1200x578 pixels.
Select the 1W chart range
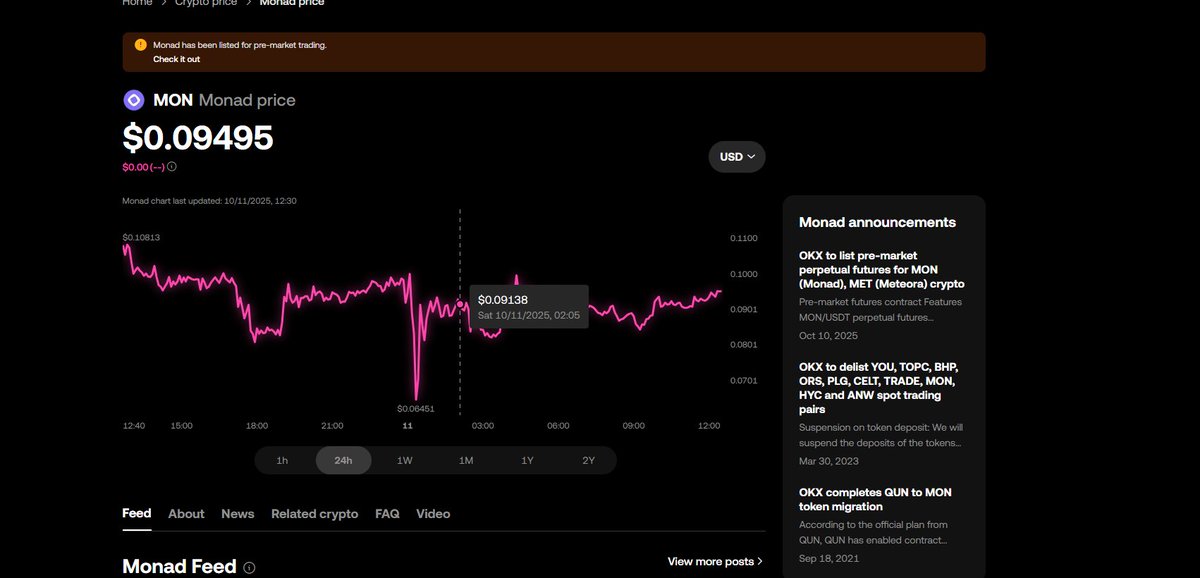point(405,460)
